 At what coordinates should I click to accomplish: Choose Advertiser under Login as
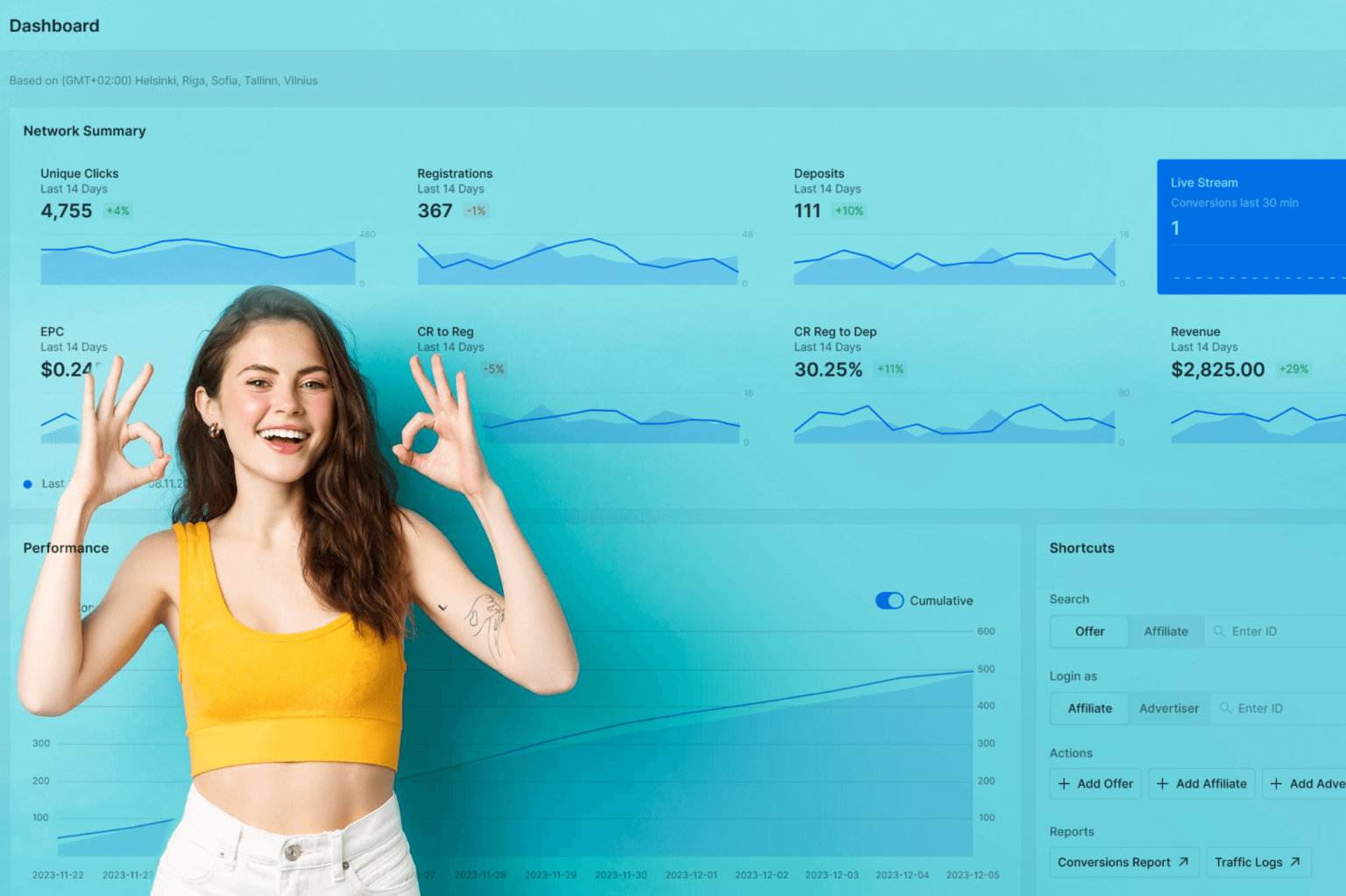tap(1168, 709)
